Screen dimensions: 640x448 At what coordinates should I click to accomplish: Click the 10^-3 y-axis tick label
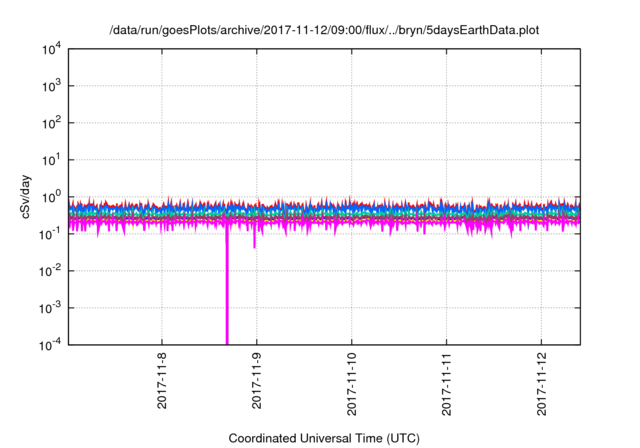50,308
